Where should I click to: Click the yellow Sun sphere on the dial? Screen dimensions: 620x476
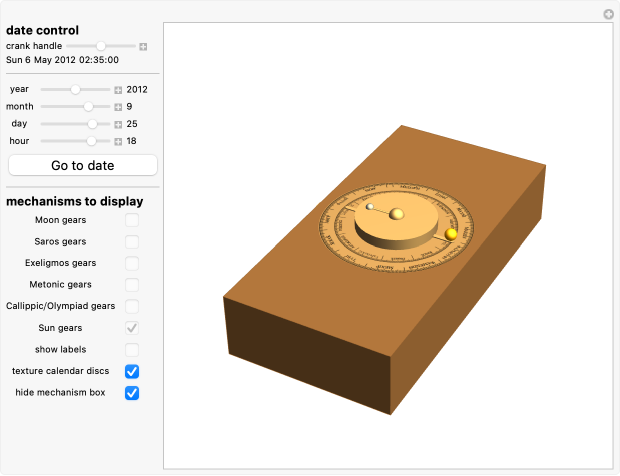point(451,234)
